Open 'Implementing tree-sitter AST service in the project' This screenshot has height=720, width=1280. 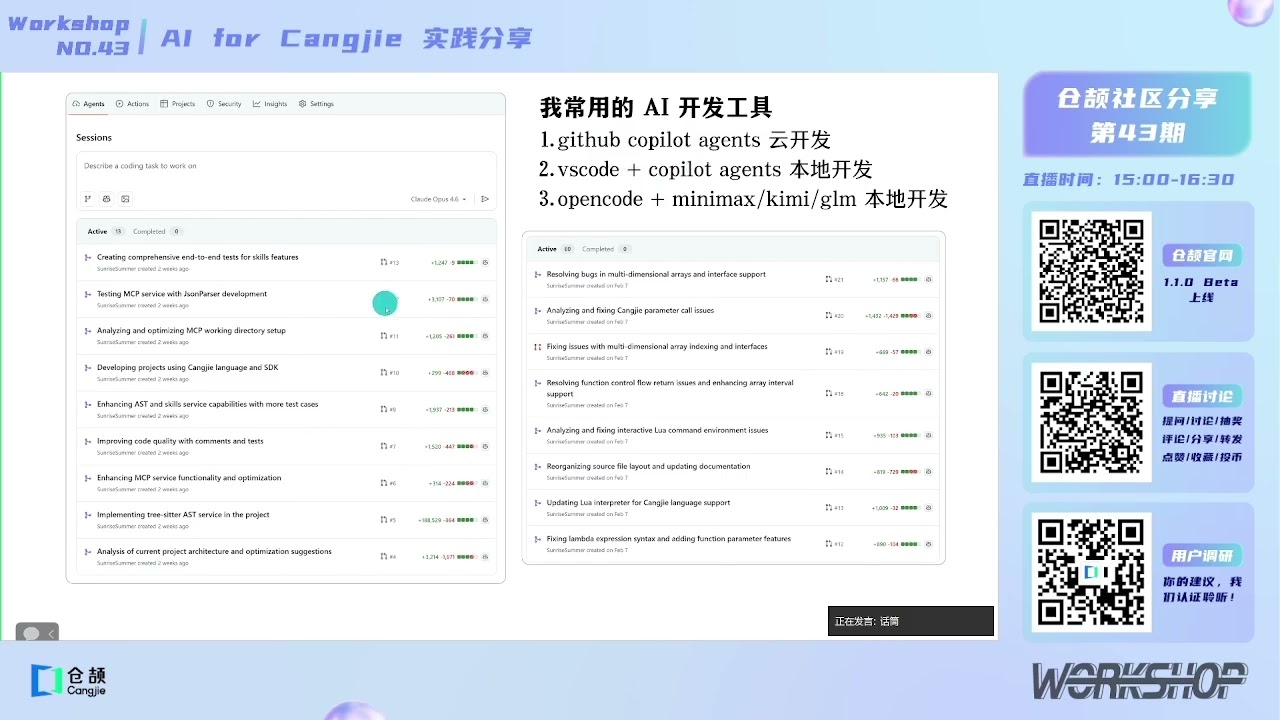pos(183,515)
